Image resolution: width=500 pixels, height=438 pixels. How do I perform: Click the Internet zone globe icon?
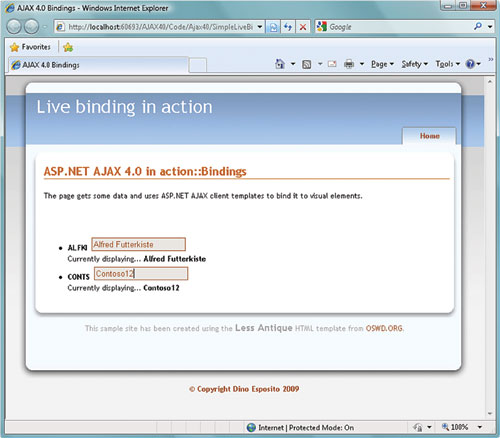(x=251, y=428)
